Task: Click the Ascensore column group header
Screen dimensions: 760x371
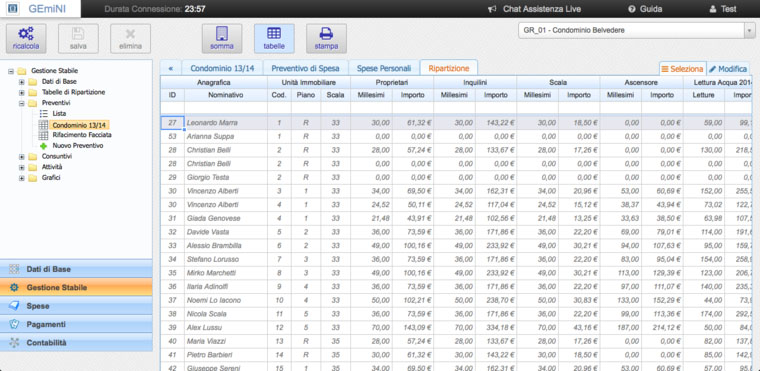Action: coord(641,82)
